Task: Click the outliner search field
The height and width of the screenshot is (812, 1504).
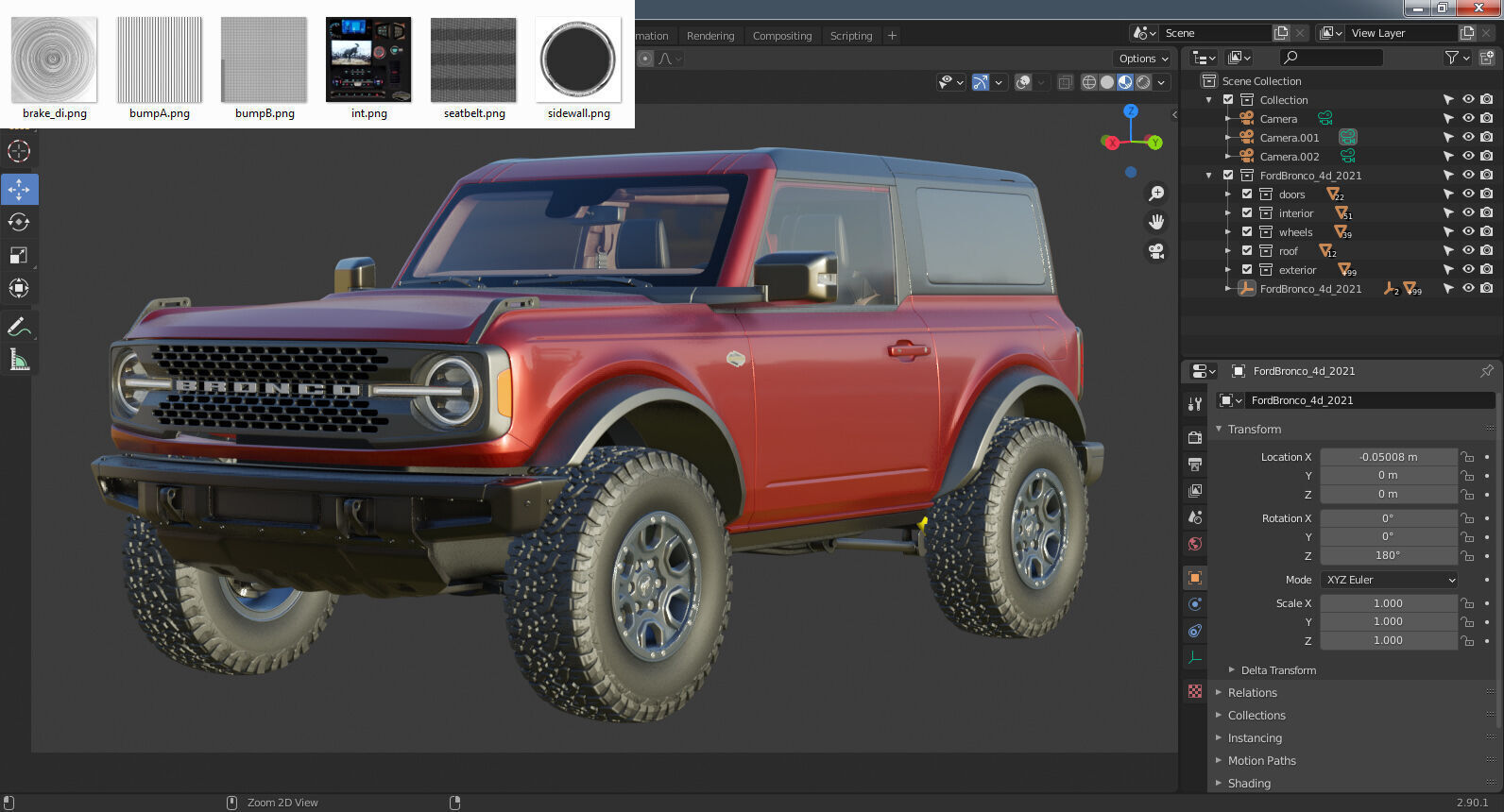Action: 1331,58
